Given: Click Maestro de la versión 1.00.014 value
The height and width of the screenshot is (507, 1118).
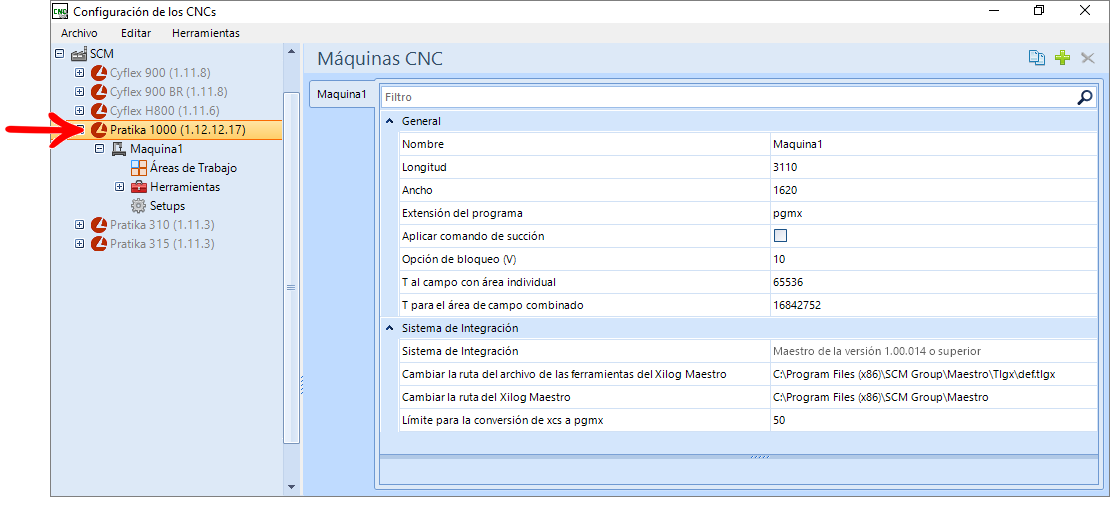Looking at the screenshot, I should point(934,351).
